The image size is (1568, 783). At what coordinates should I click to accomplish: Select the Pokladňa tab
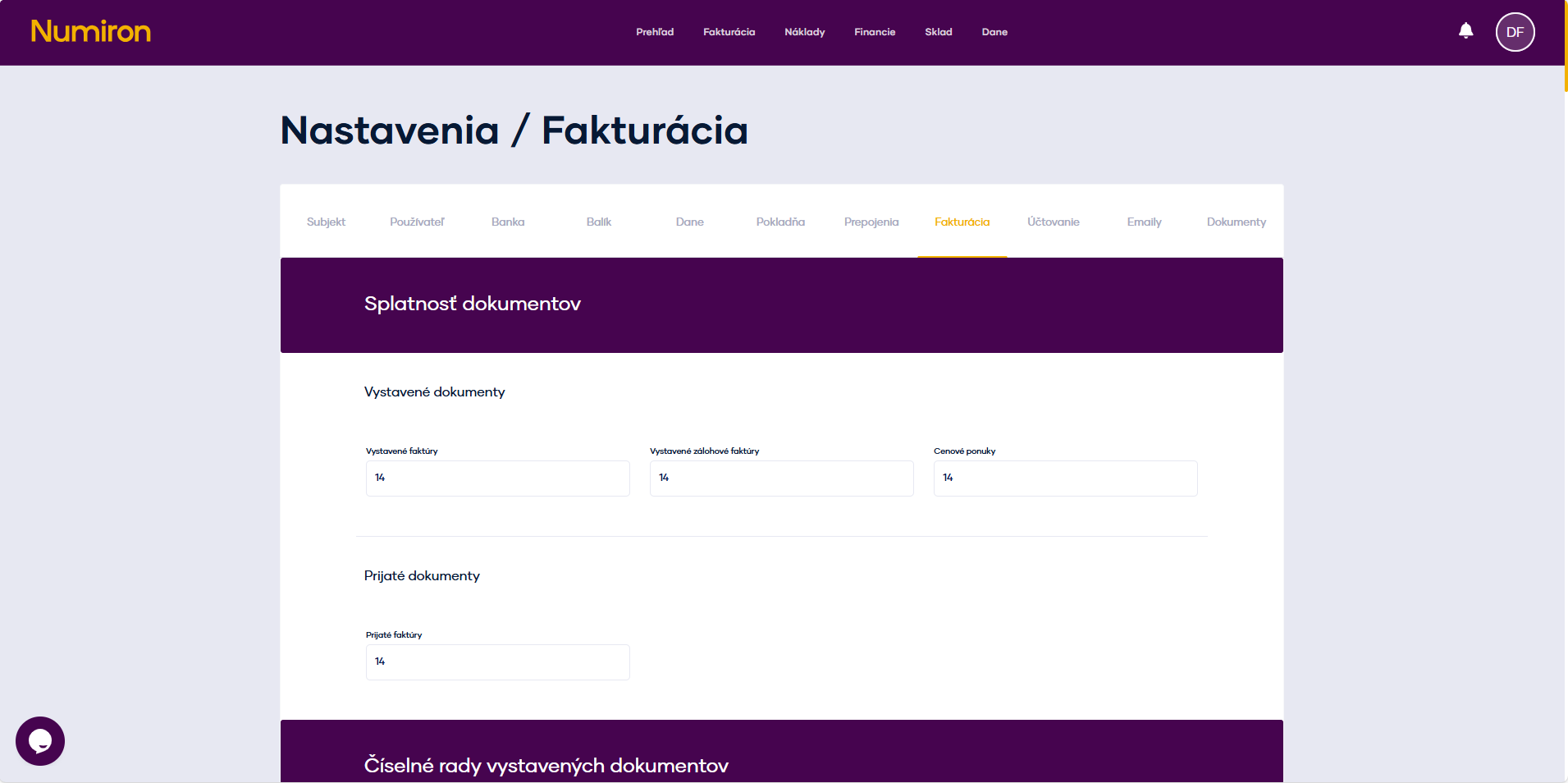pyautogui.click(x=780, y=222)
